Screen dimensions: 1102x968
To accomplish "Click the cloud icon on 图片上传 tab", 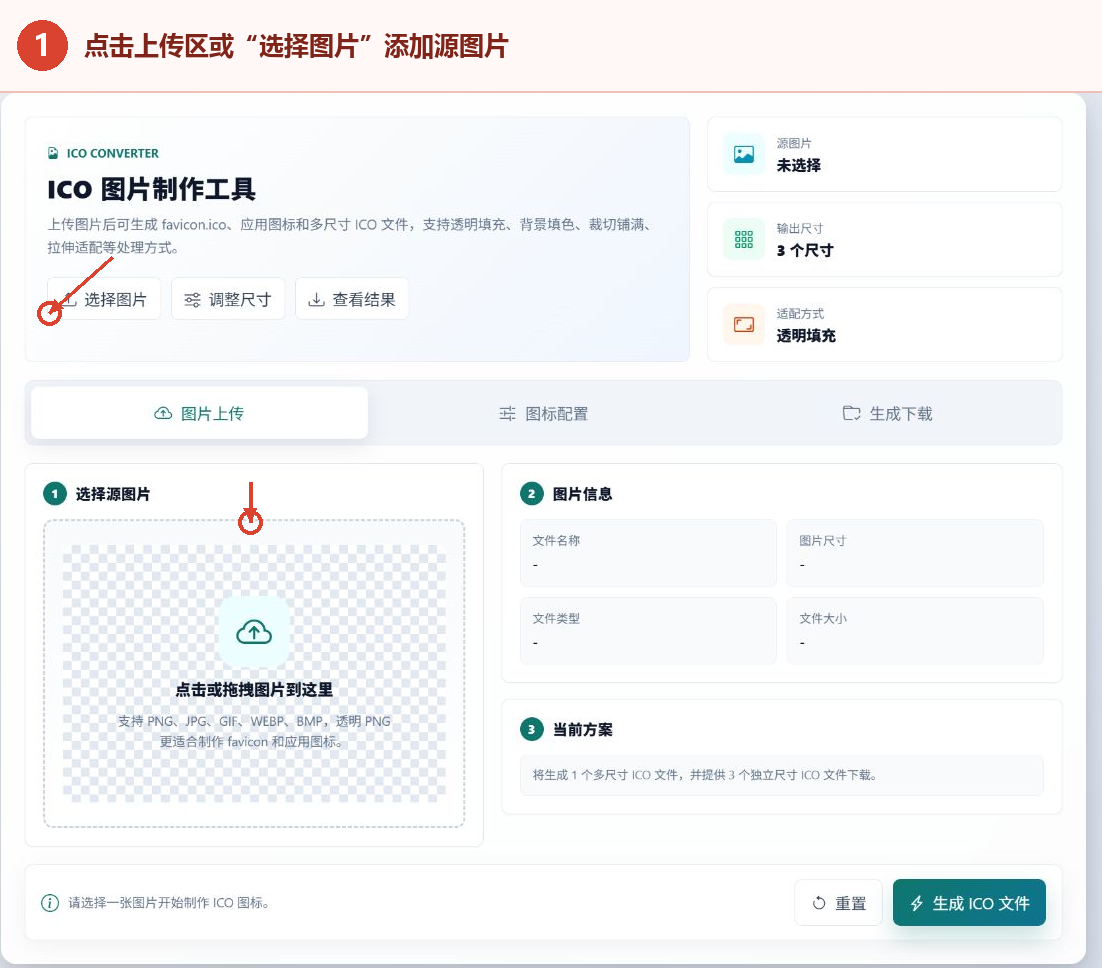I will 163,413.
